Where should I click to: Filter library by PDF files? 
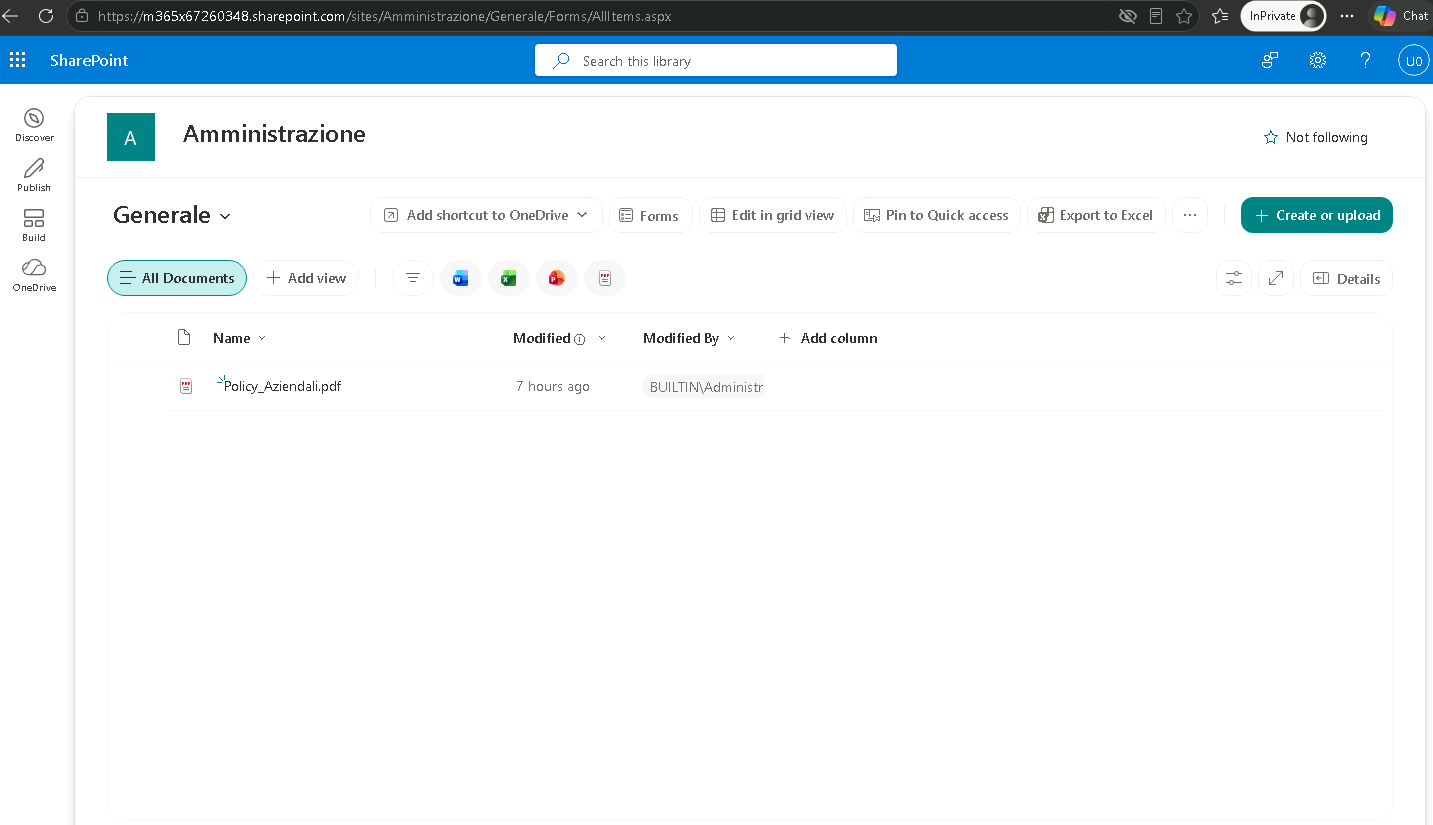click(x=605, y=278)
